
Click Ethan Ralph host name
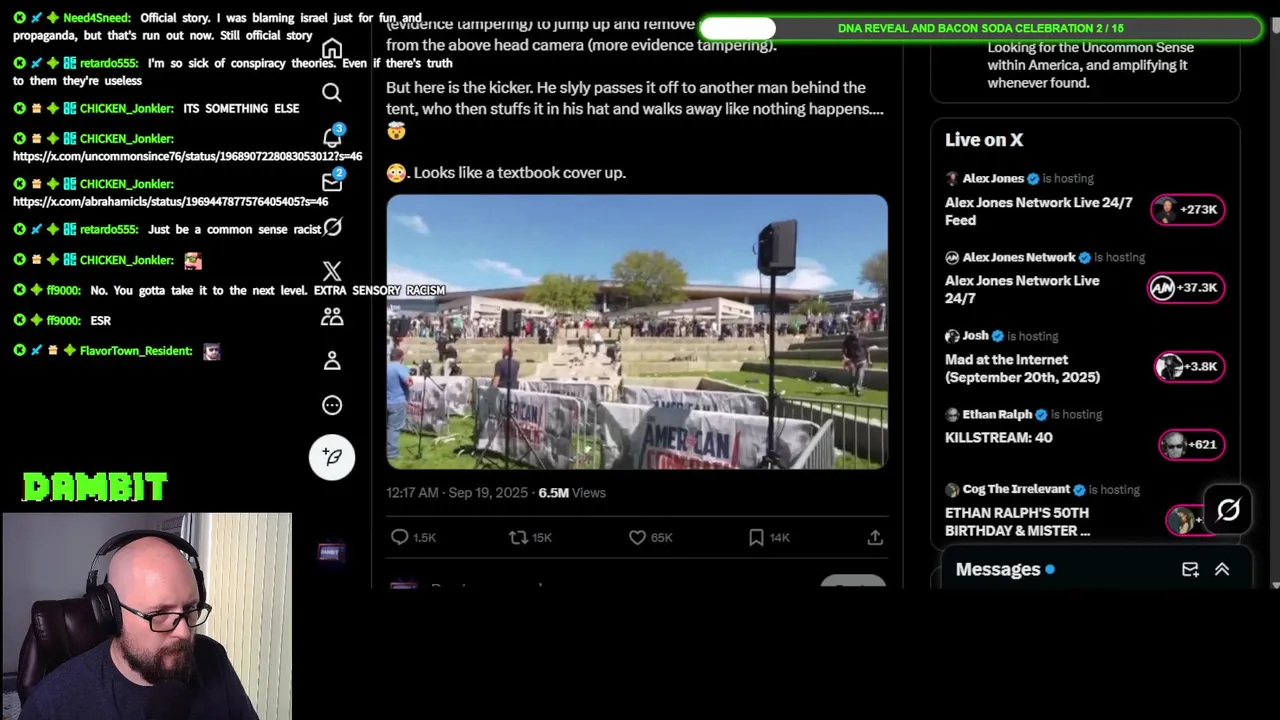[997, 414]
